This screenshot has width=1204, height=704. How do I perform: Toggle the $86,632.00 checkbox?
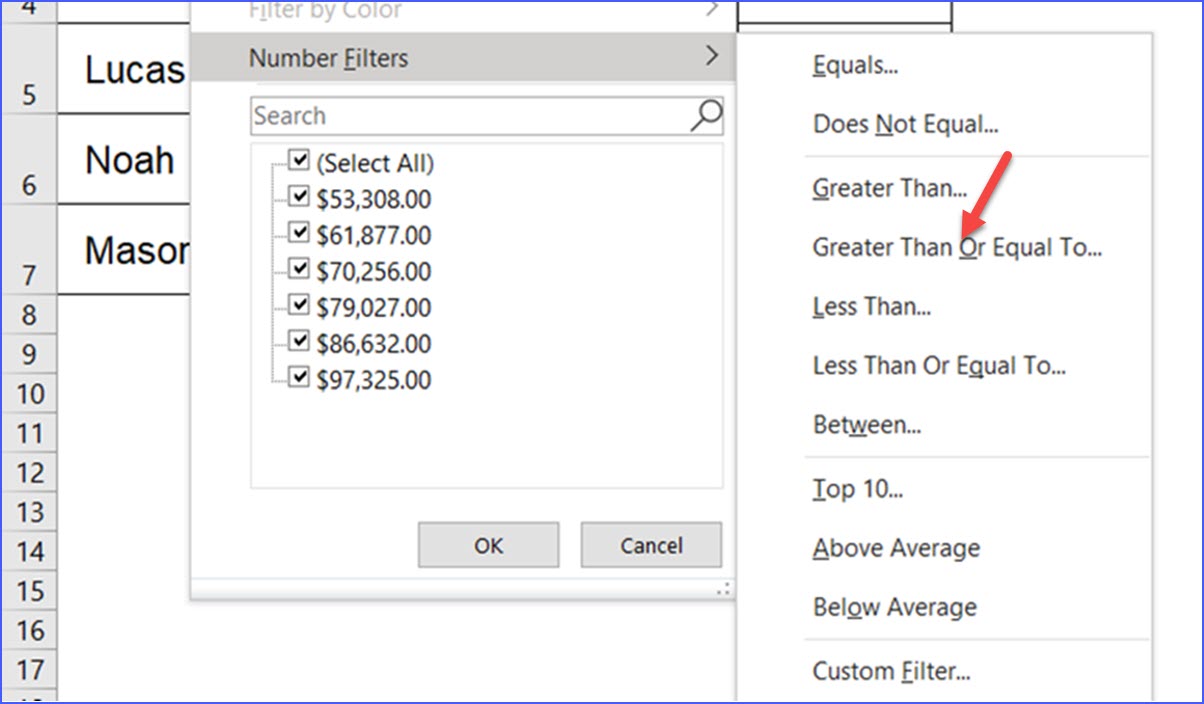coord(297,340)
